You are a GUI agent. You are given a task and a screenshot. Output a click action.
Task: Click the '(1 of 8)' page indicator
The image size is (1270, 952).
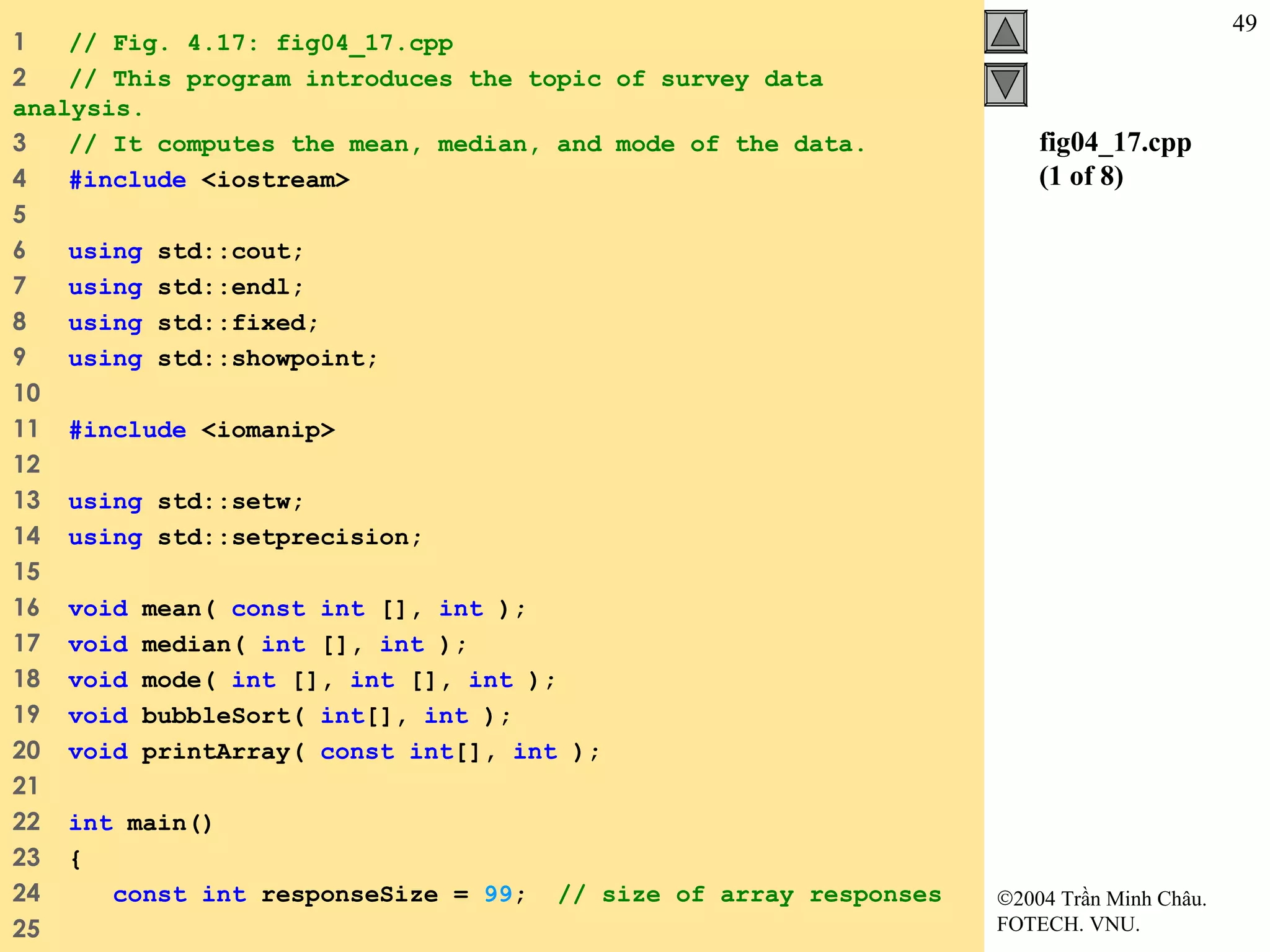[x=1081, y=177]
